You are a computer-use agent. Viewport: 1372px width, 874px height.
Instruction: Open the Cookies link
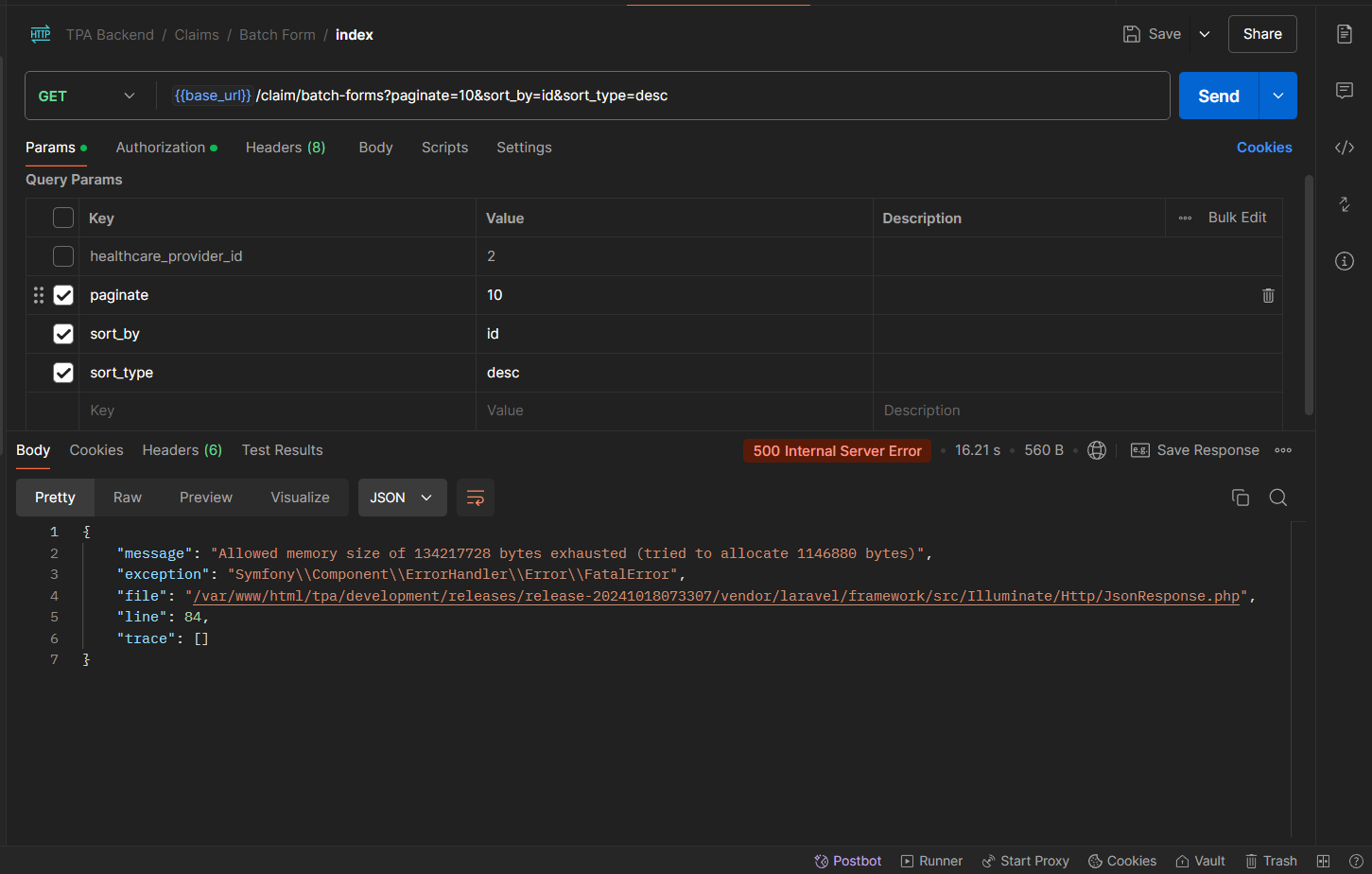[x=1263, y=148]
